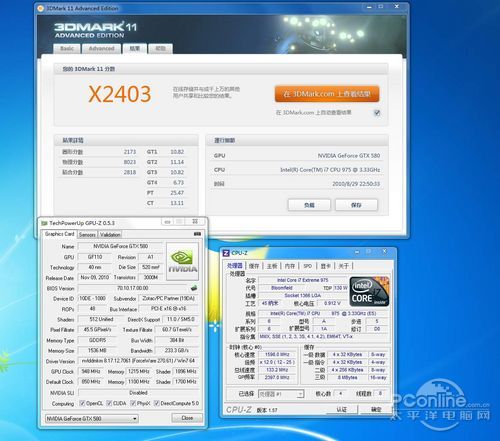Open the Graphics Card tab in GPU-Z
The height and width of the screenshot is (441, 500).
[60, 234]
